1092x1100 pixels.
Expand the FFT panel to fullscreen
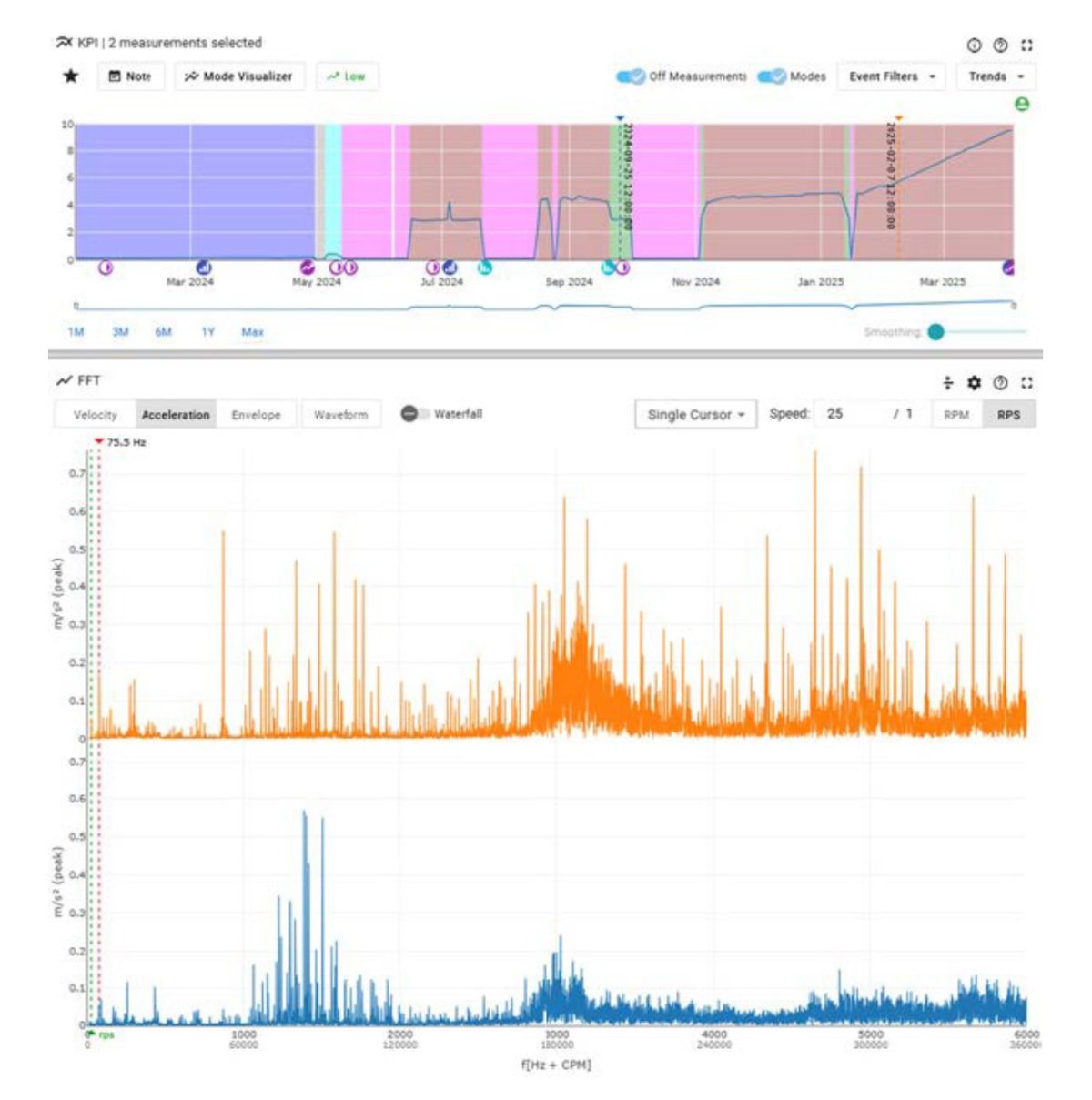(1026, 383)
